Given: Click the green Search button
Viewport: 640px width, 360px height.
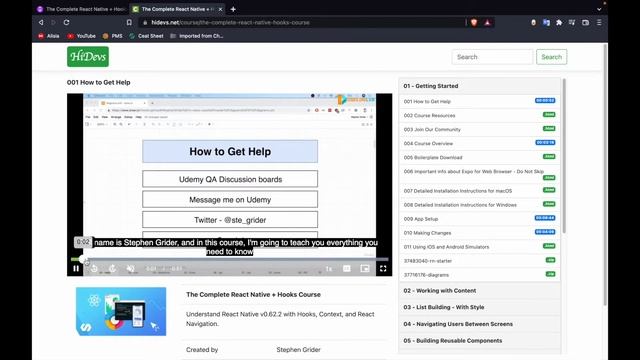Looking at the screenshot, I should pos(551,57).
